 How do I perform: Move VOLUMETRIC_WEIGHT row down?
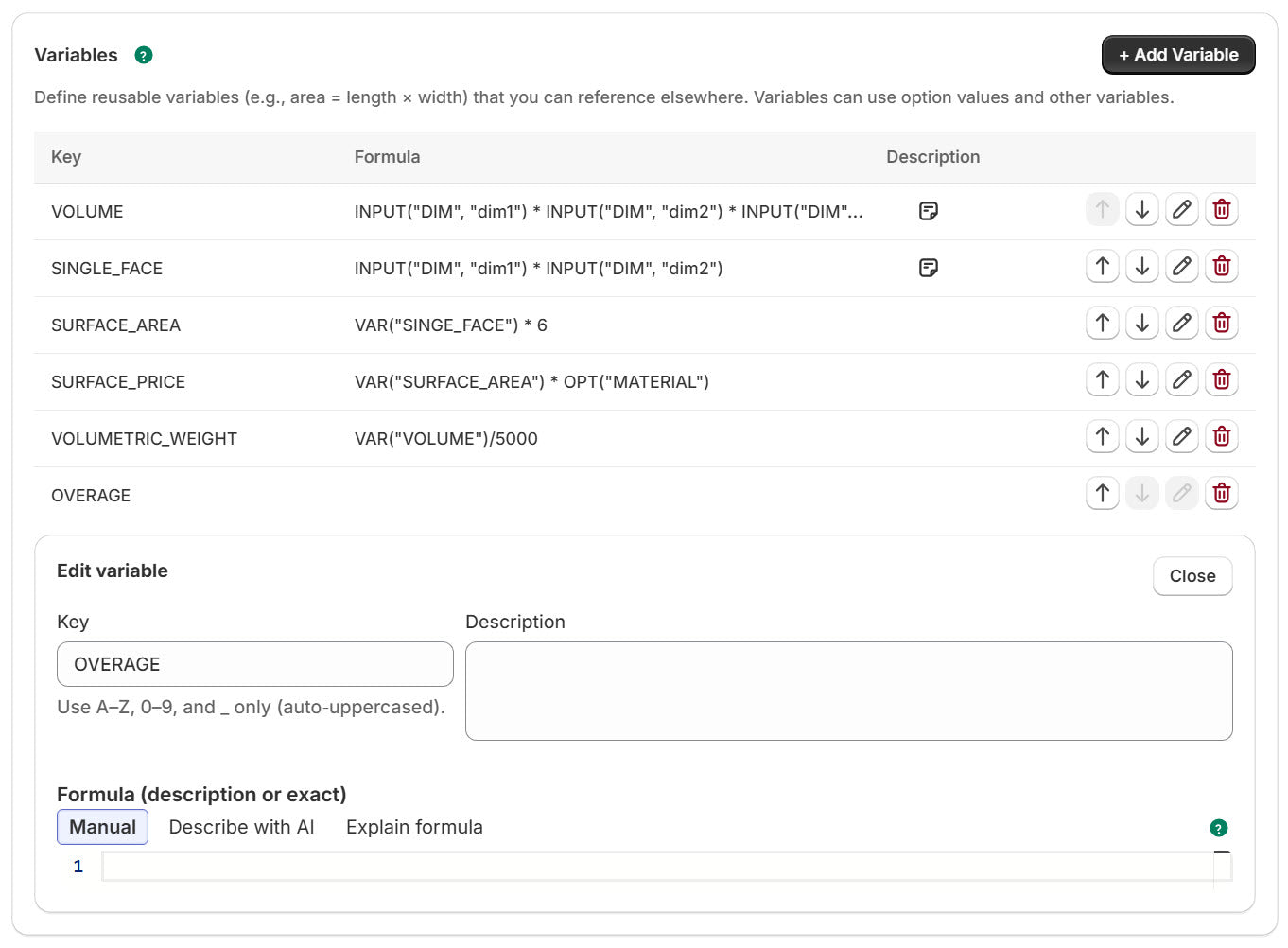(x=1142, y=437)
